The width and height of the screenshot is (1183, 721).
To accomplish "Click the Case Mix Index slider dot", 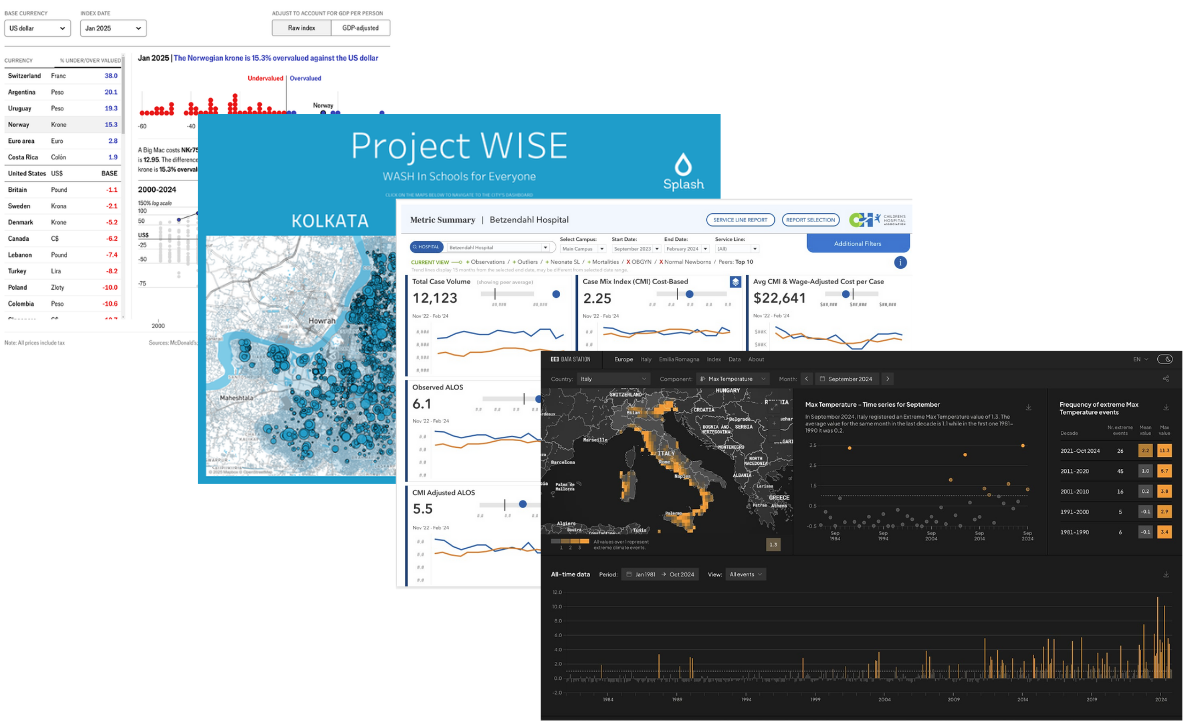I will 690,294.
